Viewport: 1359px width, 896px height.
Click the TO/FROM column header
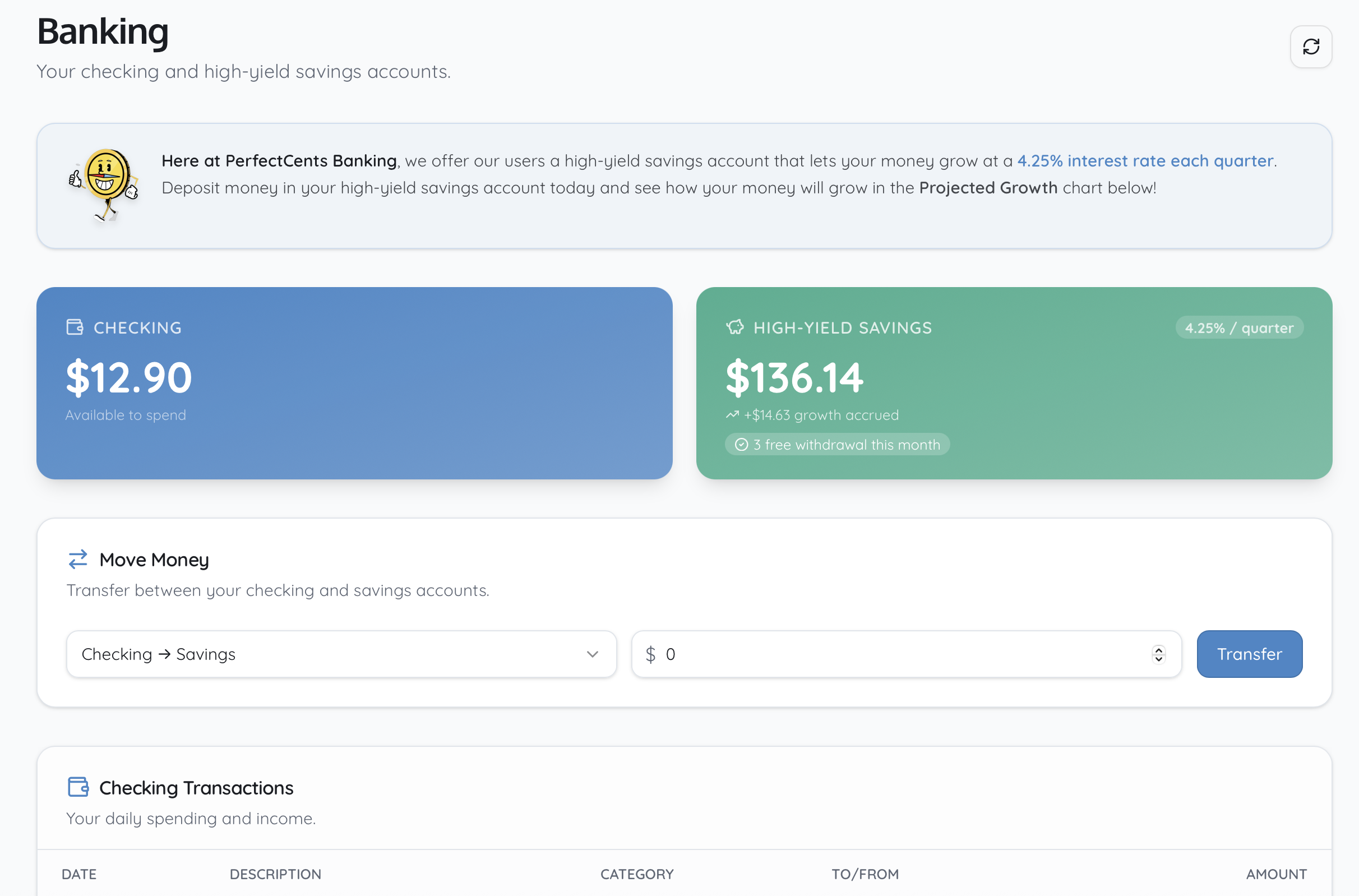pos(865,874)
